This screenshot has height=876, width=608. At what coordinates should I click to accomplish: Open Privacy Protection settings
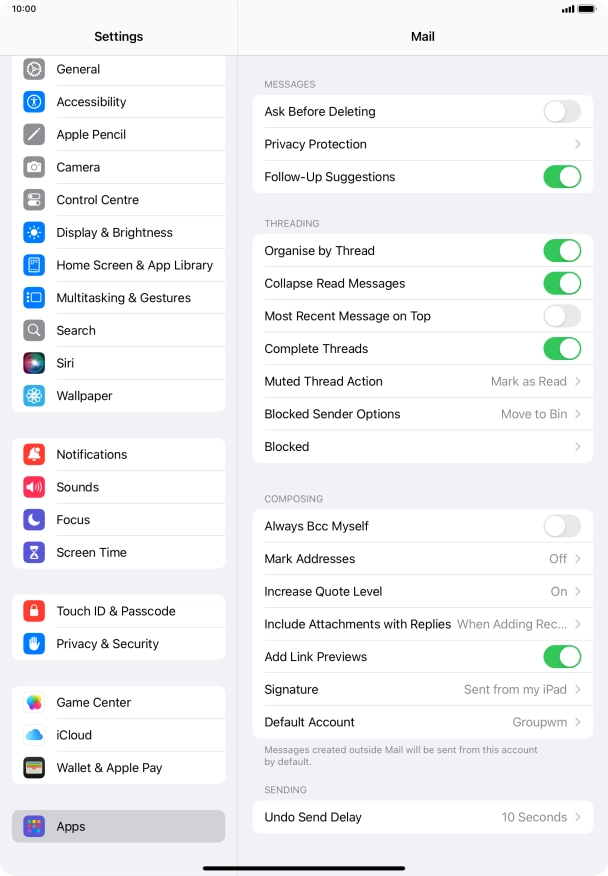pyautogui.click(x=422, y=144)
